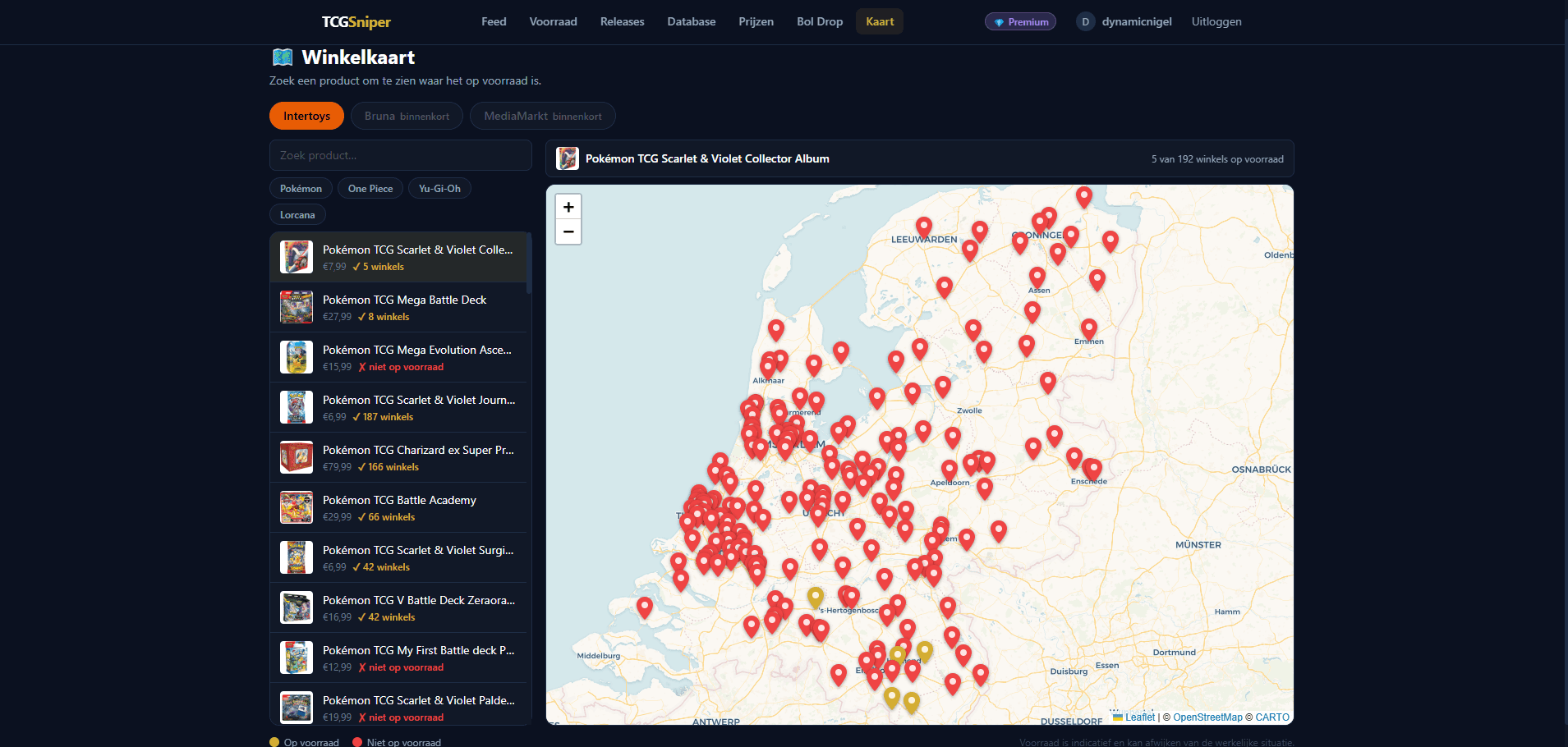
Task: Click the product list scrollbar
Action: 529,264
